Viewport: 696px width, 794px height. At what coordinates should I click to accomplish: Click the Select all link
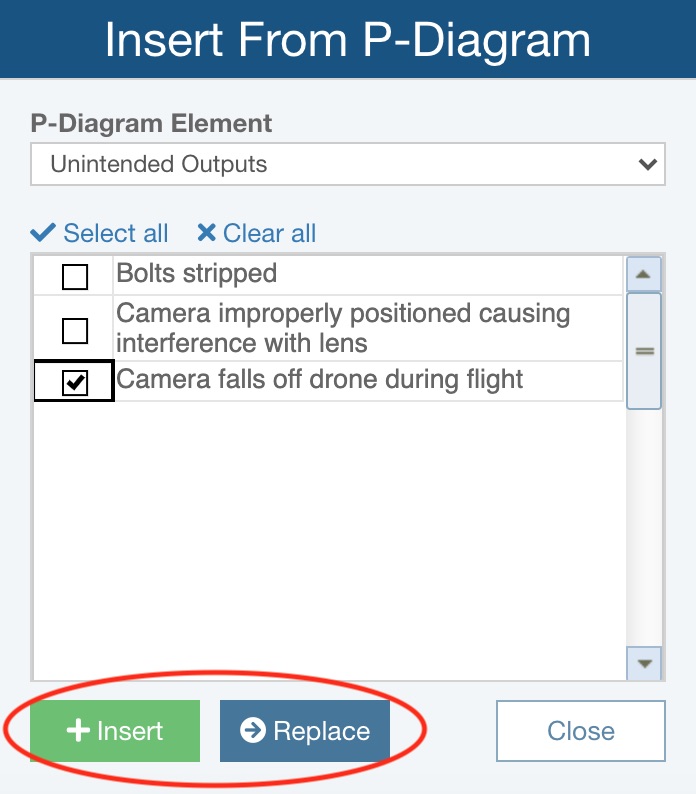[x=115, y=233]
